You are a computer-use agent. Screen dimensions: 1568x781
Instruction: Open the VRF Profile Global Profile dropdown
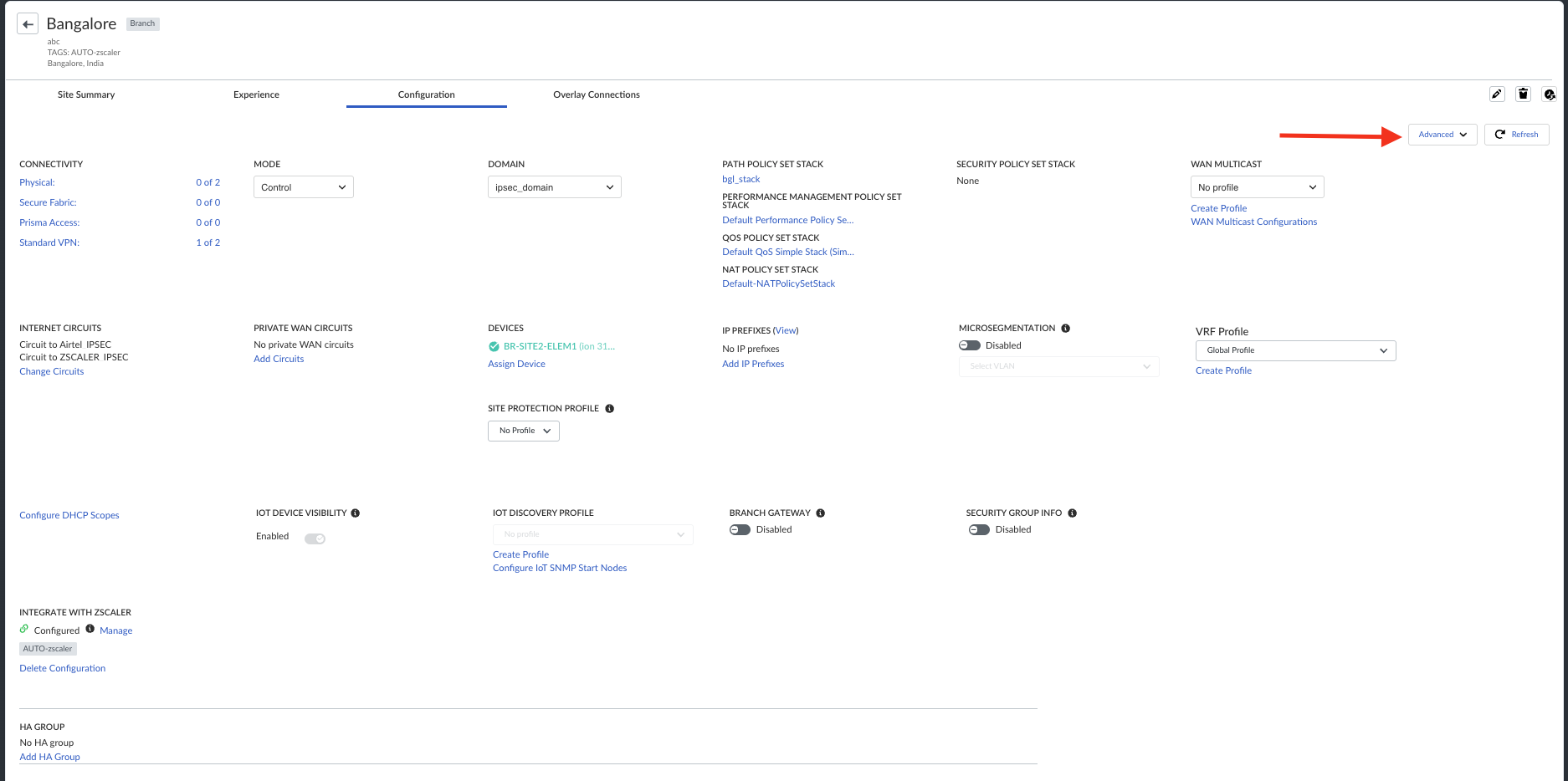point(1296,350)
